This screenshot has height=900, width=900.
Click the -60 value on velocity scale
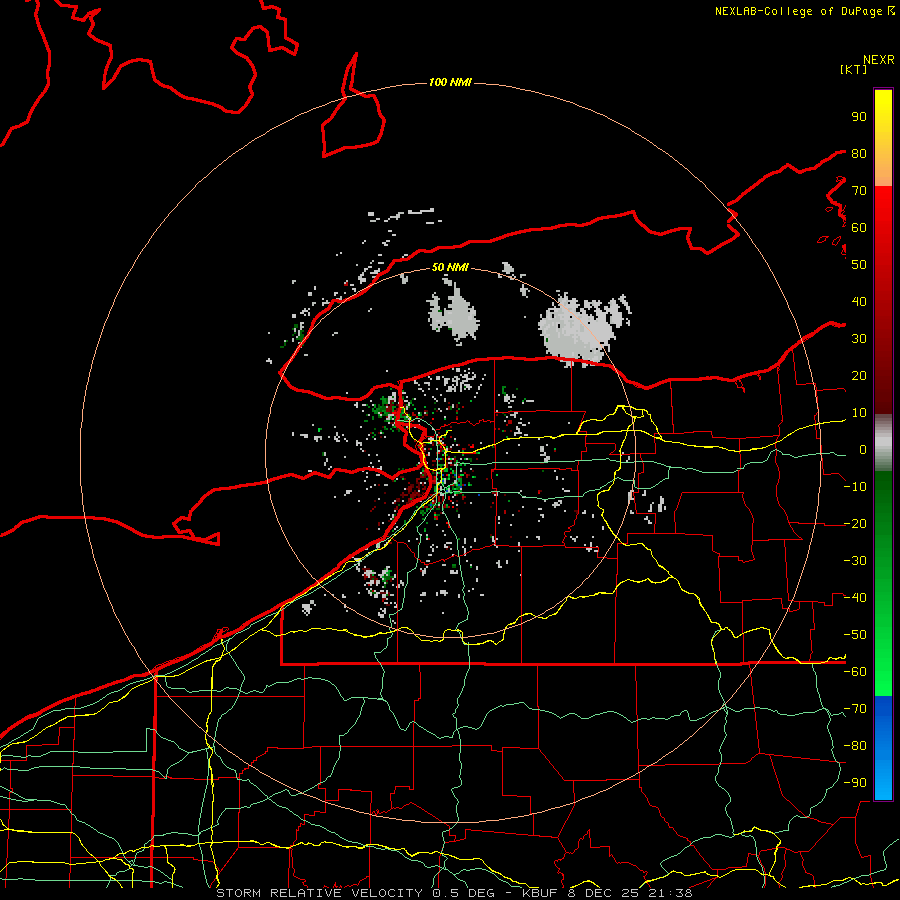[855, 672]
